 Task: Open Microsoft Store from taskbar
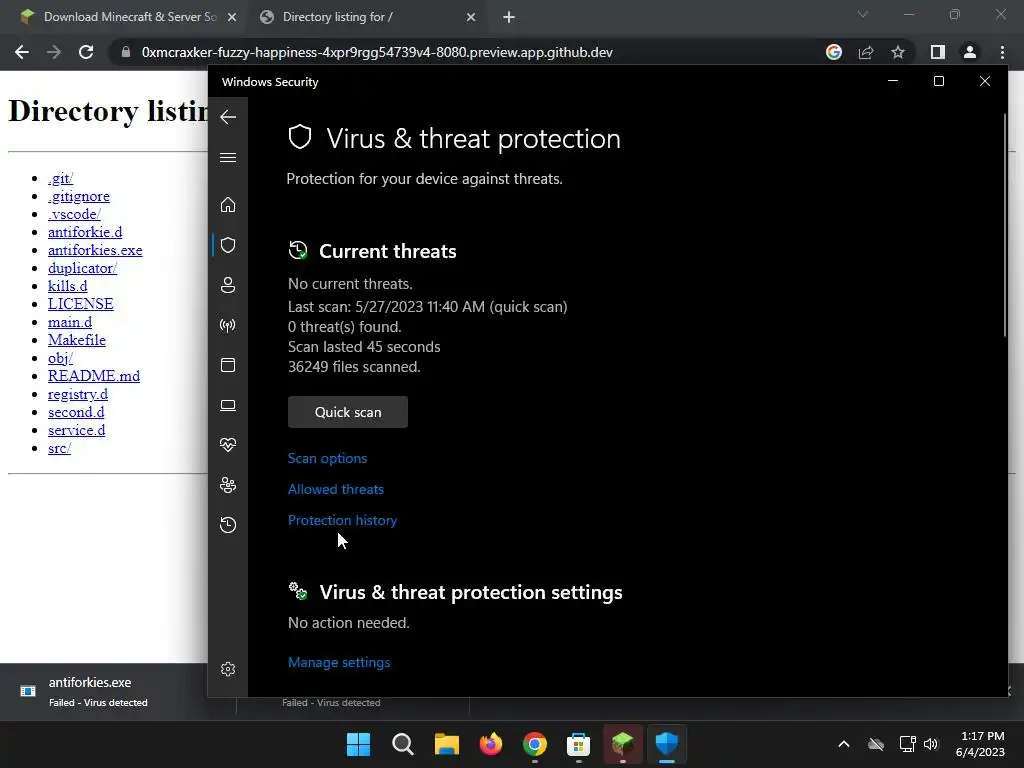point(579,744)
